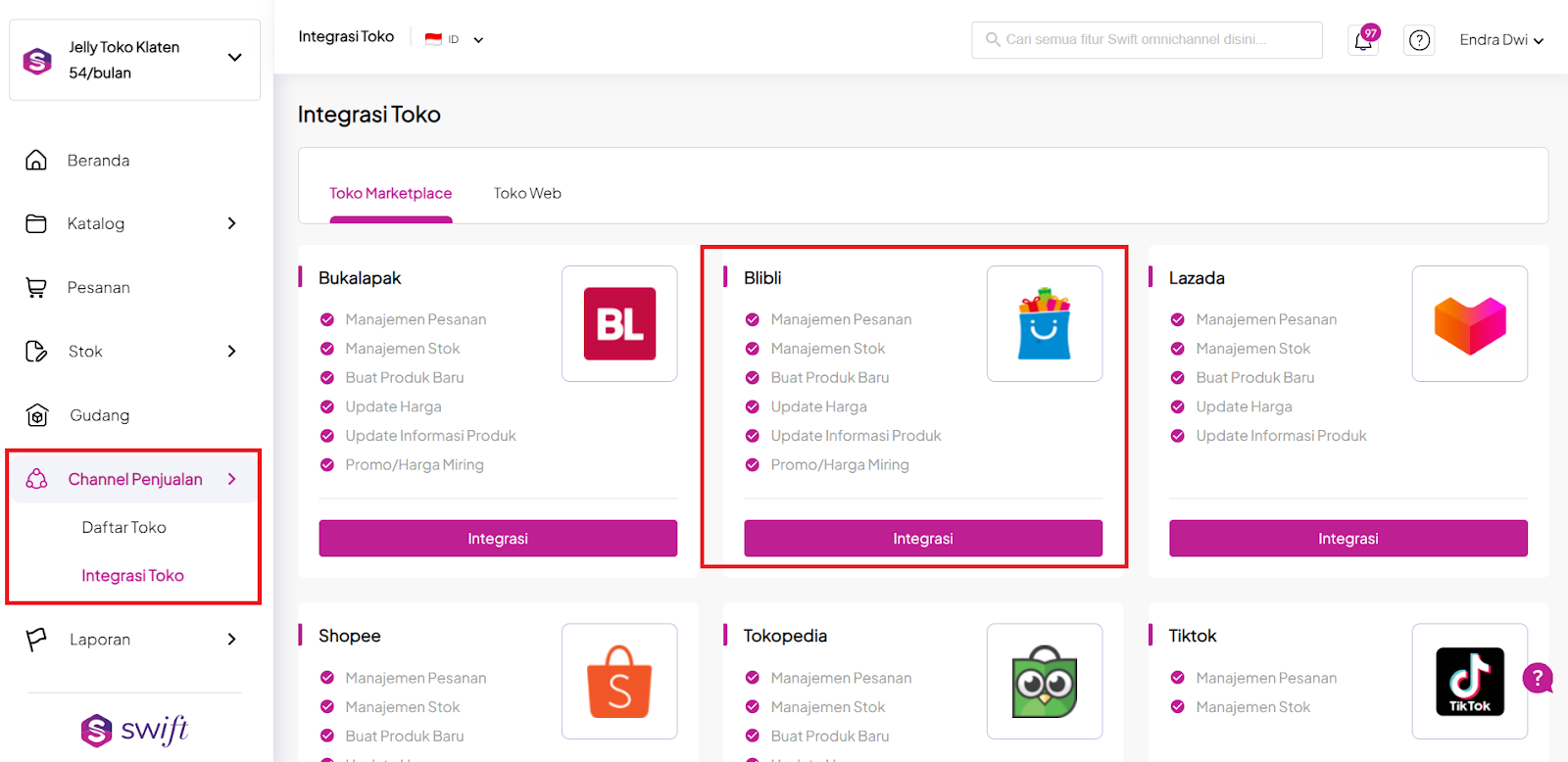
Task: Click Blibli Manajemen Stok checkmark
Action: 753,349
